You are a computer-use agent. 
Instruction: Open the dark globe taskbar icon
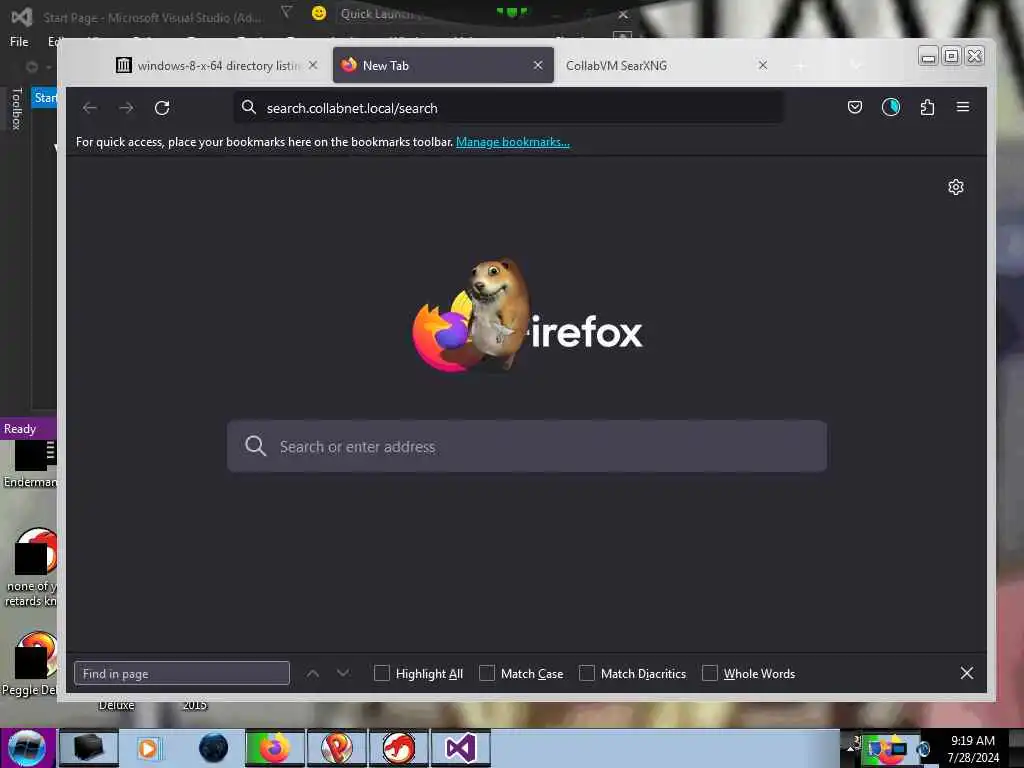point(214,748)
